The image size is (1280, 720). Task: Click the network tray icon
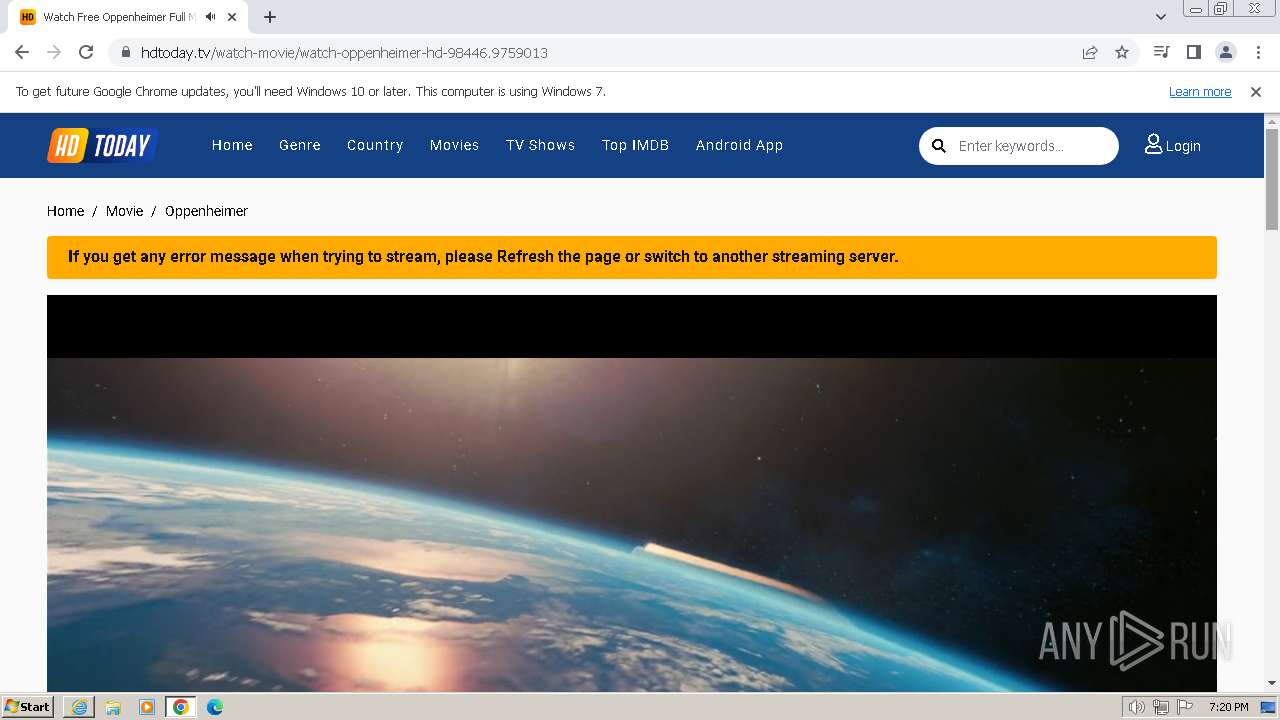click(1161, 707)
